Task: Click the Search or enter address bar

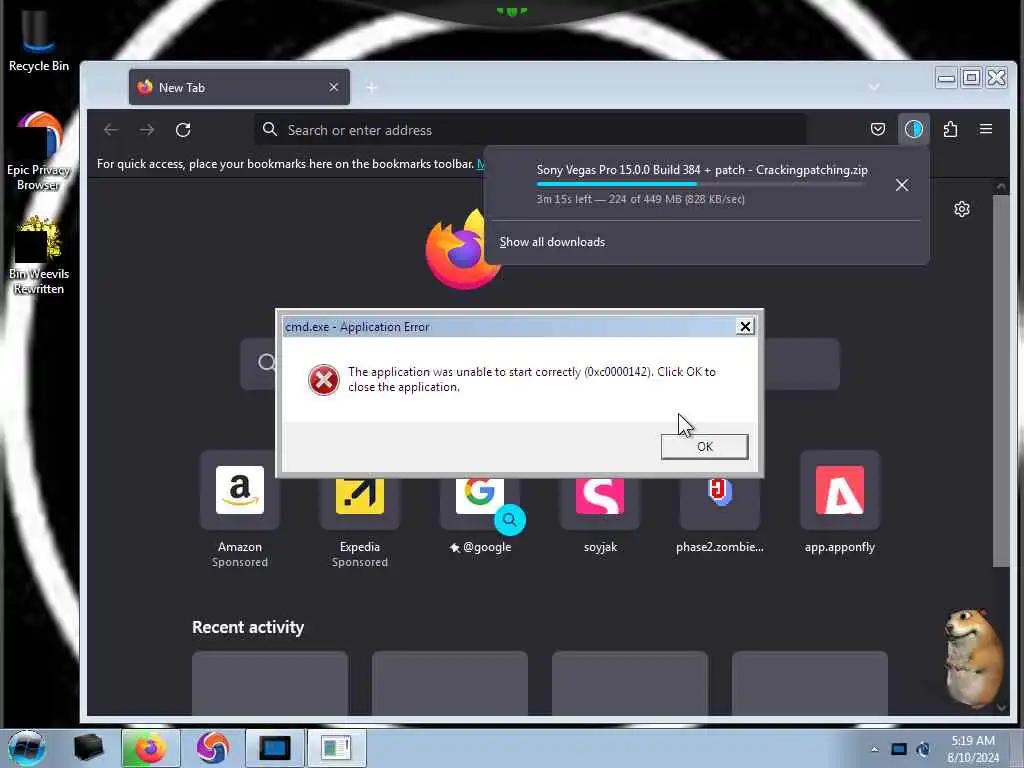Action: [530, 130]
